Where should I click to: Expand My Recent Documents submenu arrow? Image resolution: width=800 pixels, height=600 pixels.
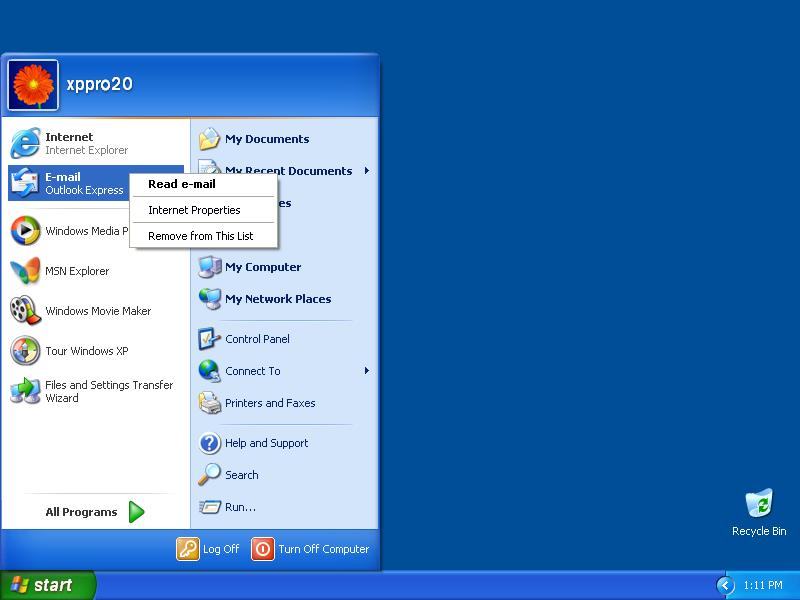click(366, 171)
